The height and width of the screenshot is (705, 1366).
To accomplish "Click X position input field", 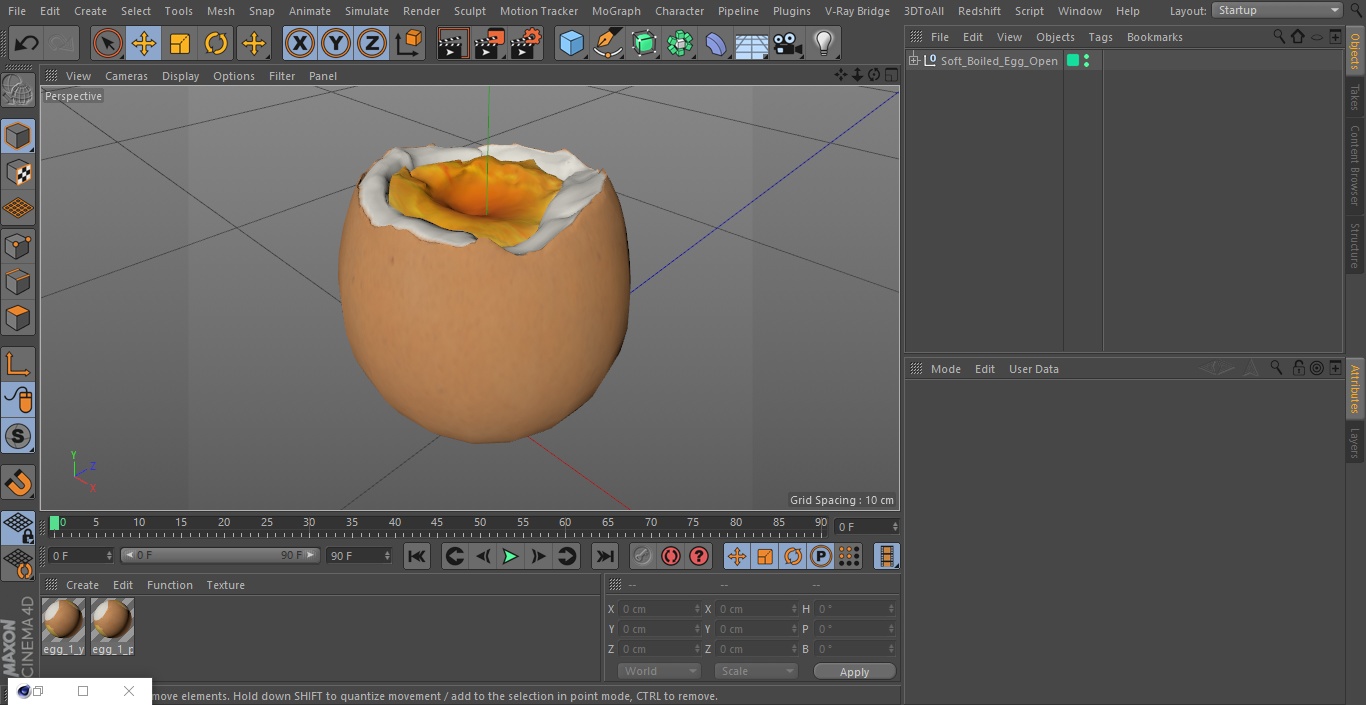I will tap(659, 609).
